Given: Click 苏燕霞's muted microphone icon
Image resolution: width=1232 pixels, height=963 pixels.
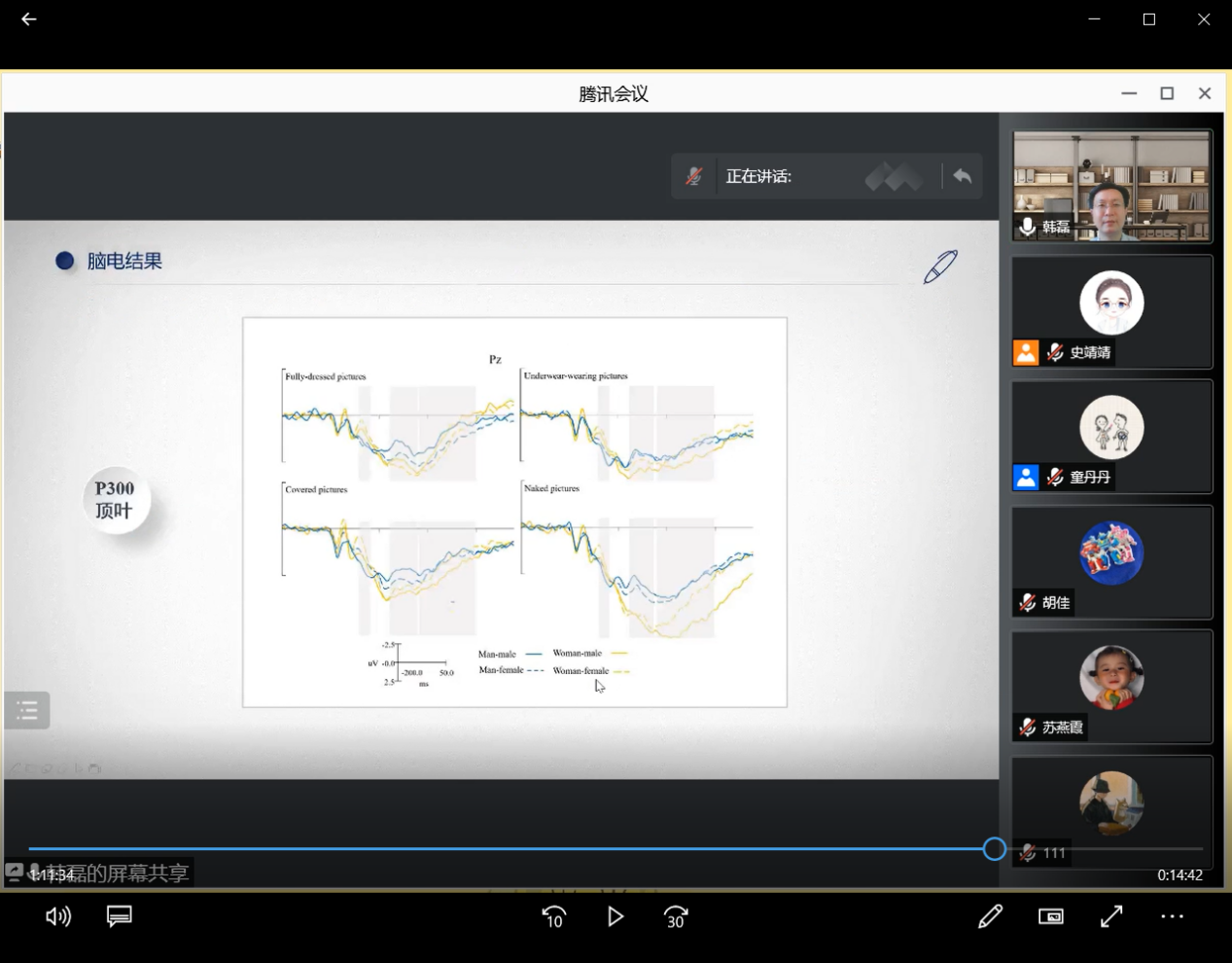Looking at the screenshot, I should point(1027,727).
